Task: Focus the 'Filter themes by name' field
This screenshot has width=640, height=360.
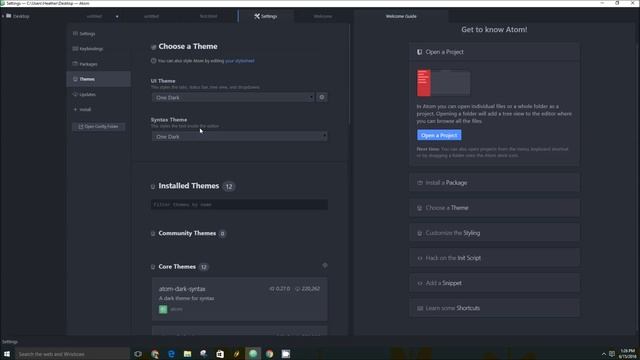Action: [239, 204]
